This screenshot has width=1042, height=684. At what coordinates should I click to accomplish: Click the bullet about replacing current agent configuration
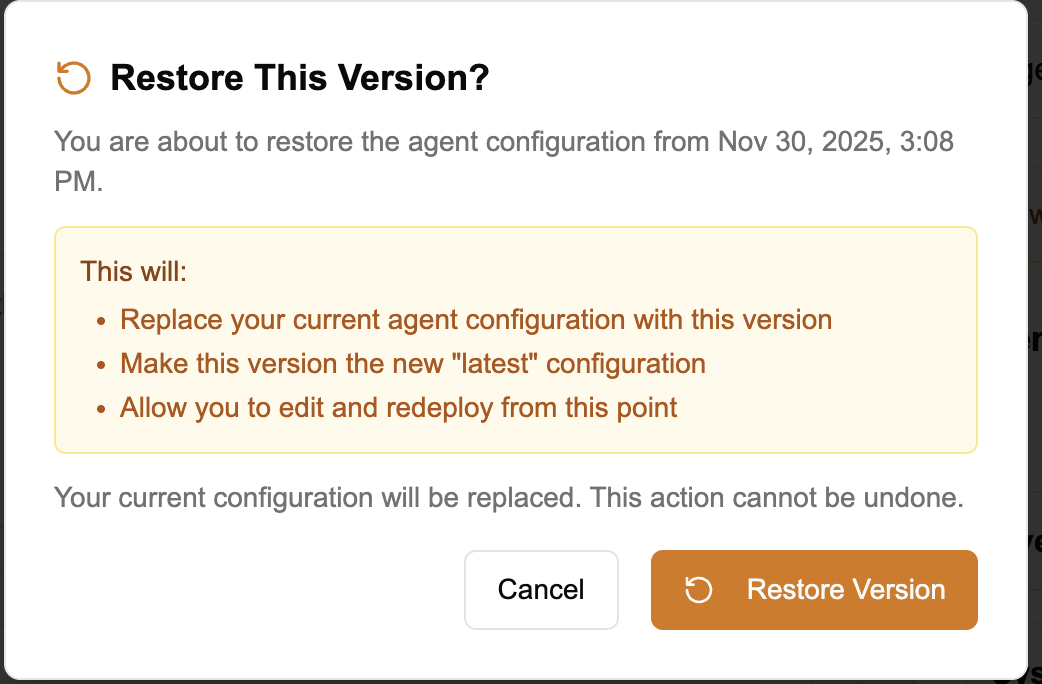pos(475,319)
